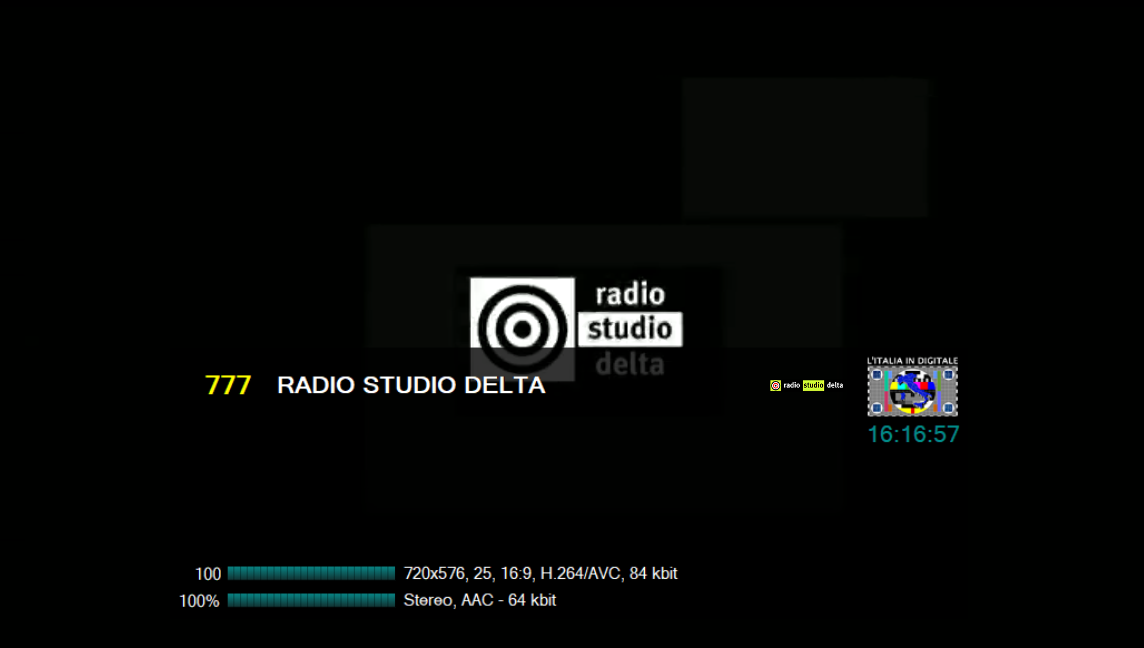The width and height of the screenshot is (1144, 648).
Task: Click the large Radio Studio Delta target icon
Action: (x=521, y=326)
